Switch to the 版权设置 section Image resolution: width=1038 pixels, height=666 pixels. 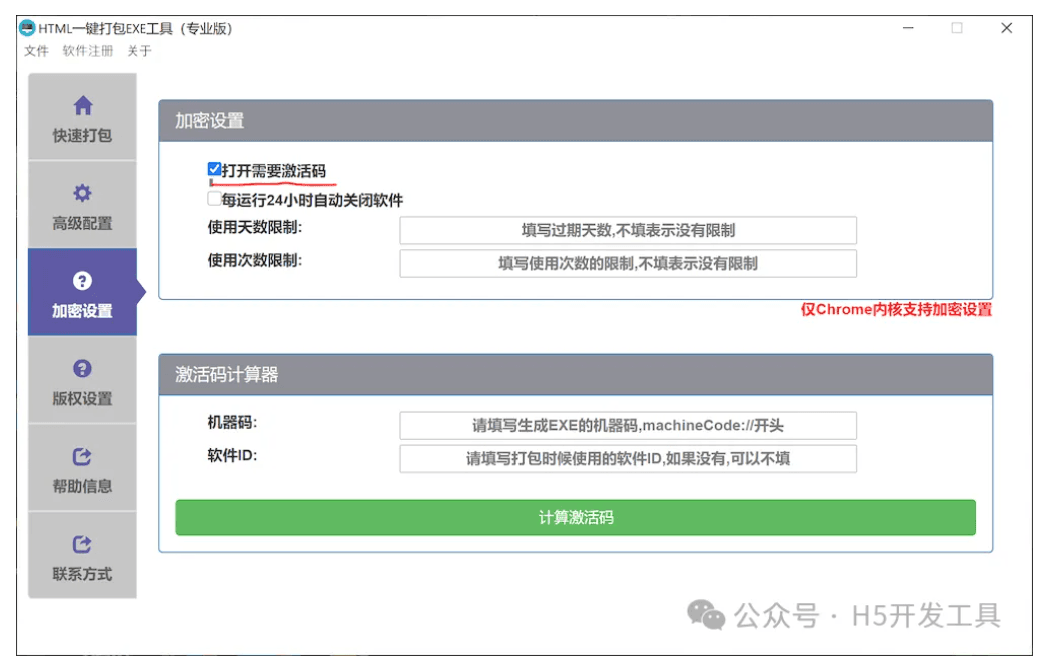[83, 384]
